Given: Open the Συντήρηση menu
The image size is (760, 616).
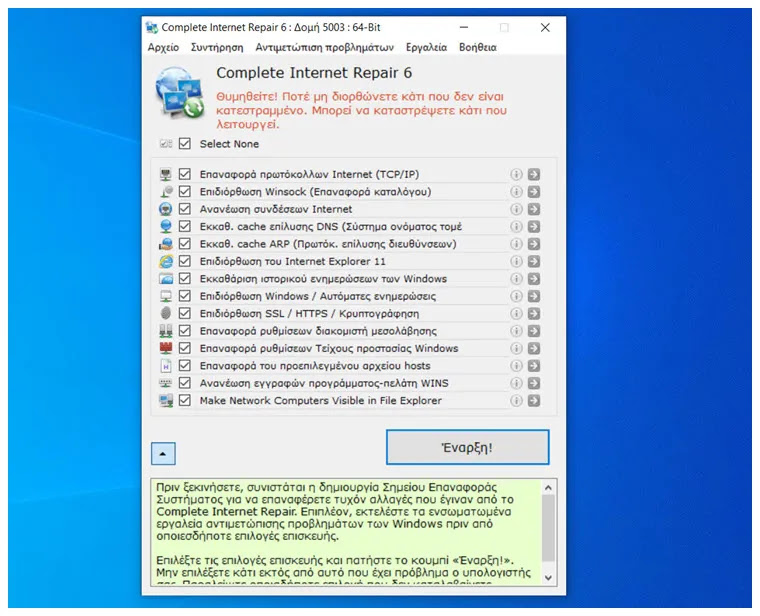Looking at the screenshot, I should (217, 47).
